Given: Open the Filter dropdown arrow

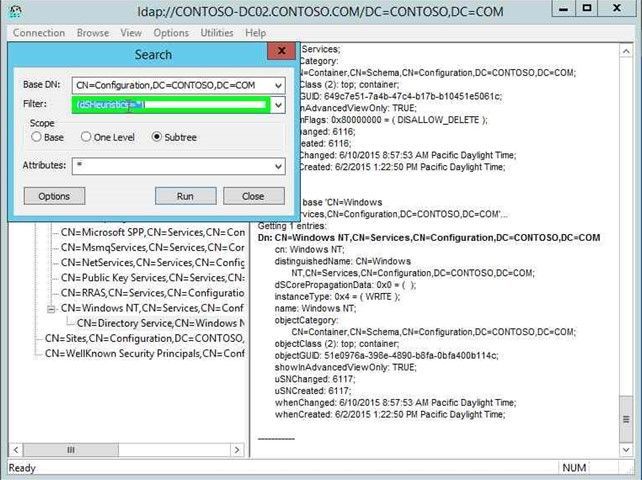Looking at the screenshot, I should [x=278, y=105].
